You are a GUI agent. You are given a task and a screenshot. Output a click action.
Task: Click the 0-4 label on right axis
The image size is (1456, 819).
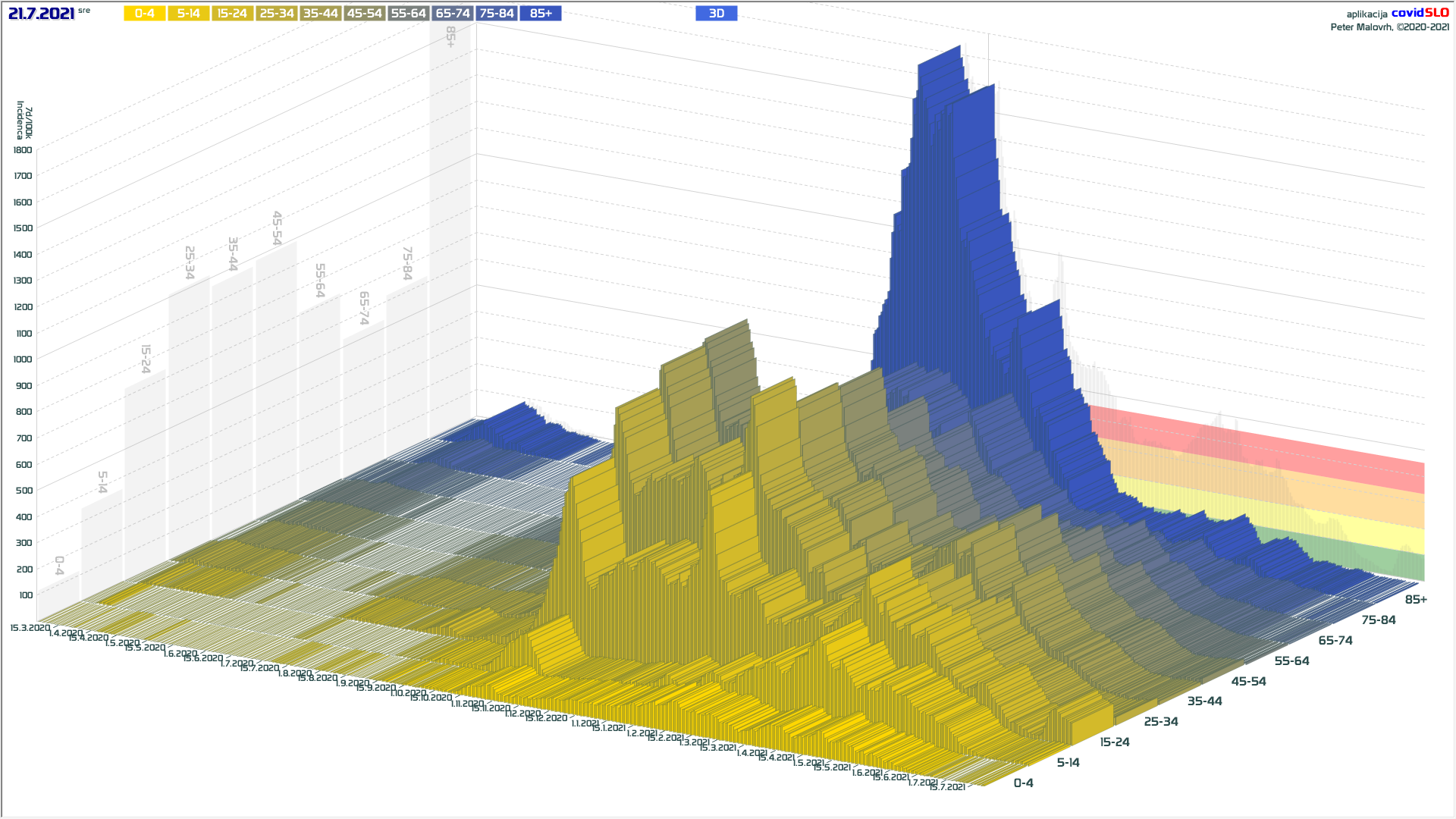1023,783
